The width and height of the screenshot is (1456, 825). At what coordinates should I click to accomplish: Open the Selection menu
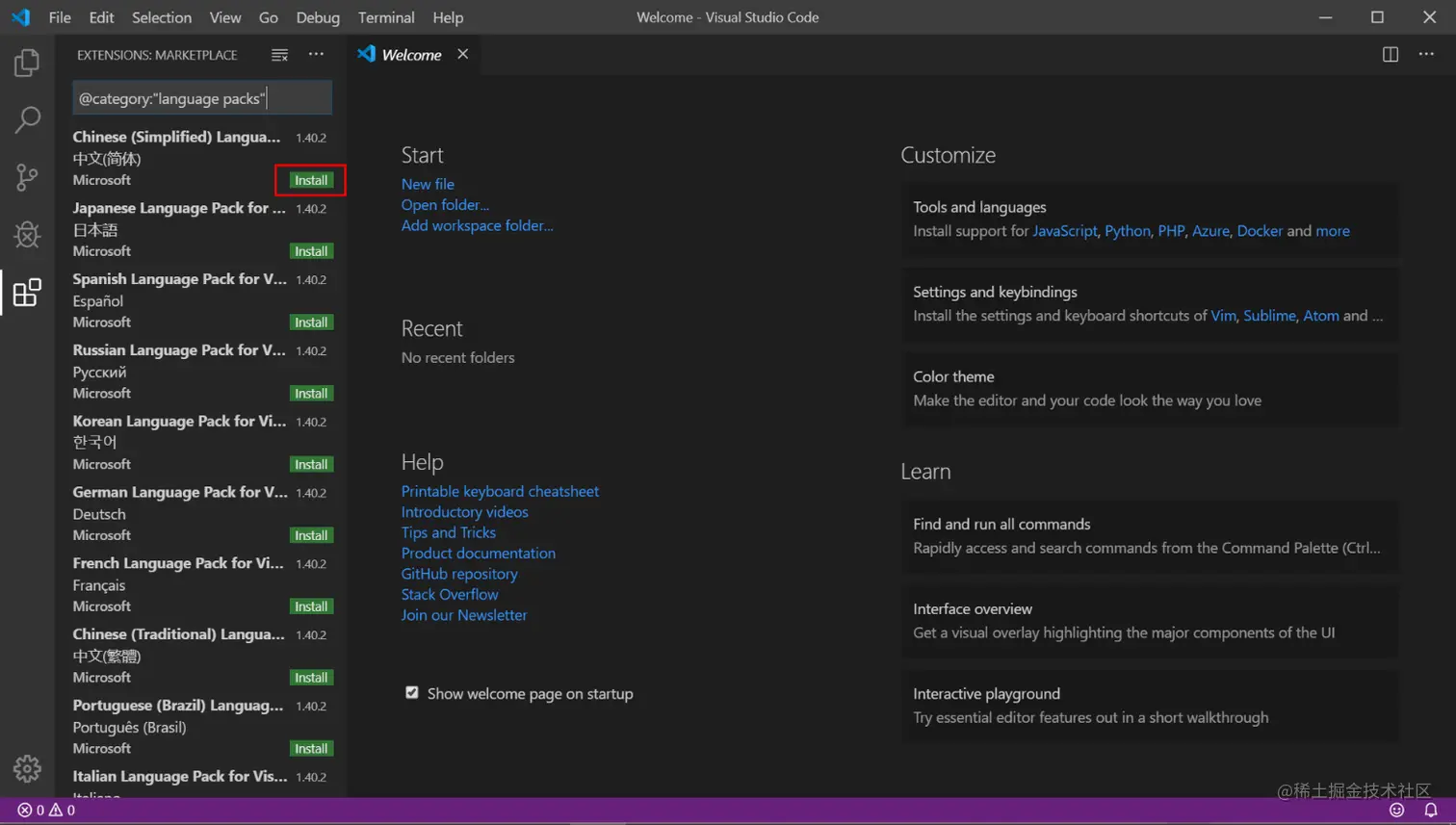pyautogui.click(x=162, y=17)
